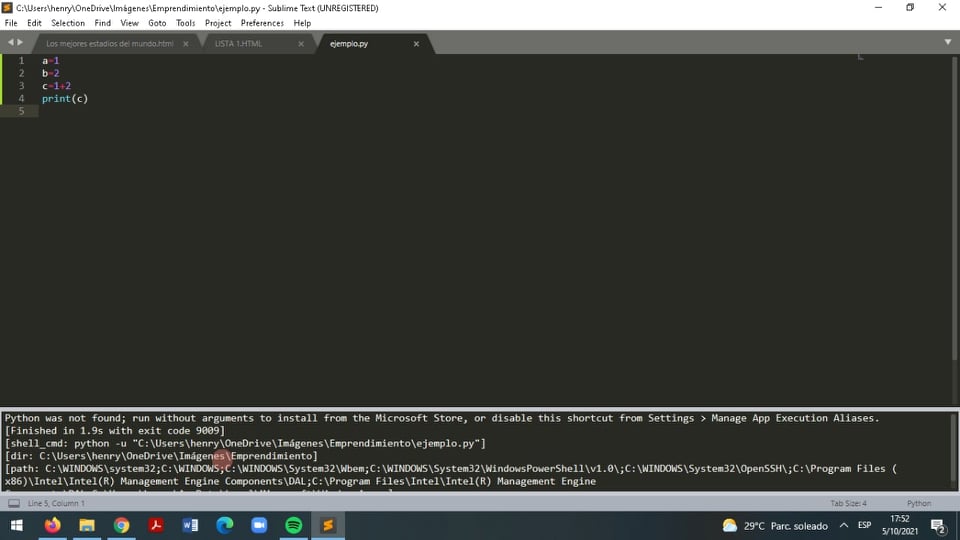Open Spotify in the taskbar
Screen dimensions: 960x540
[293, 525]
